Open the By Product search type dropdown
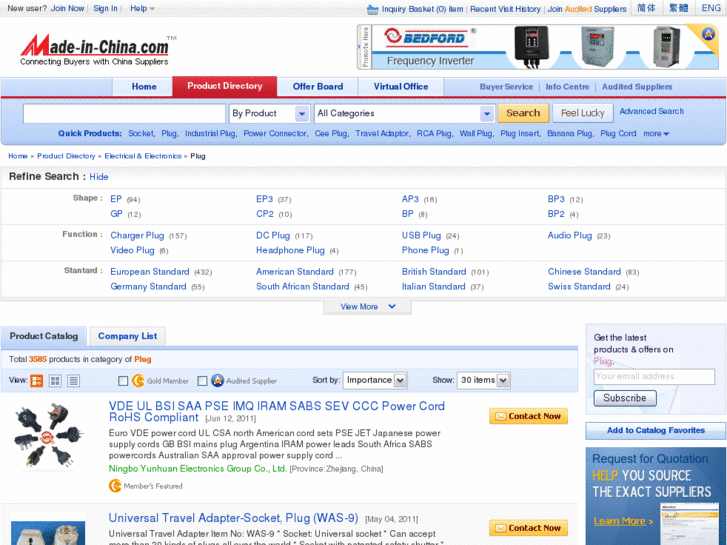Screen dimensions: 727x545 (269, 113)
